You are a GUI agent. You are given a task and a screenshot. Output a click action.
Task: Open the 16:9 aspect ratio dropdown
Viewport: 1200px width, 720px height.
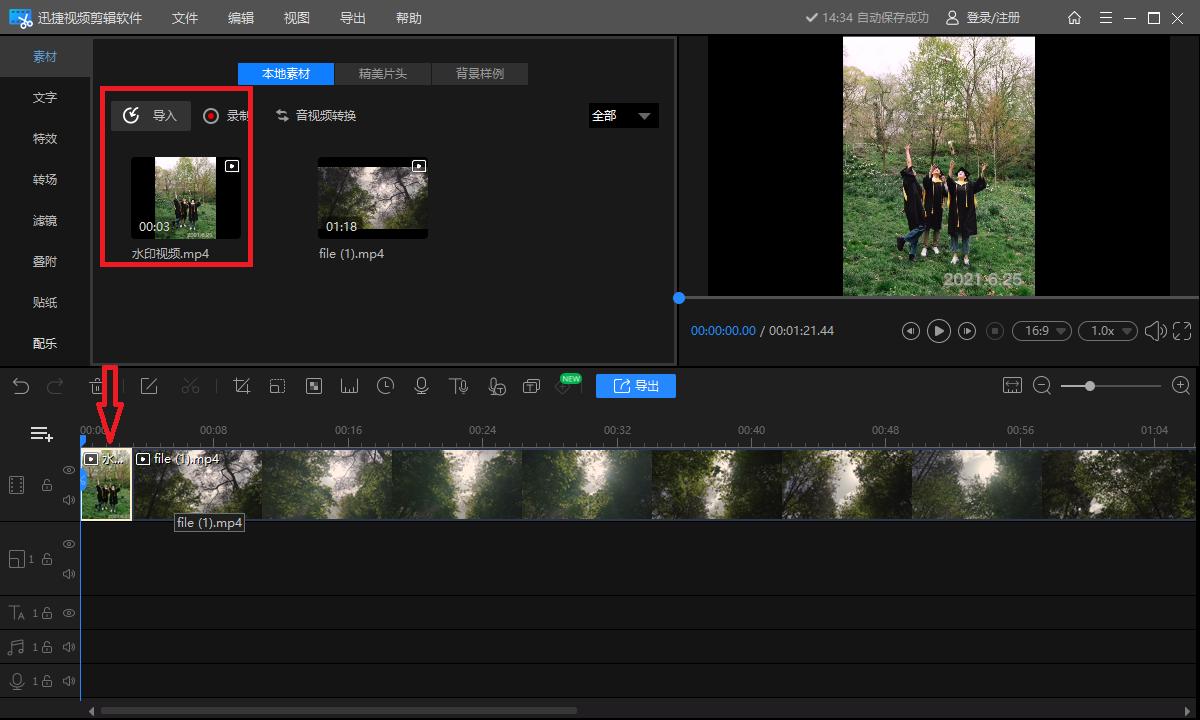tap(1041, 331)
